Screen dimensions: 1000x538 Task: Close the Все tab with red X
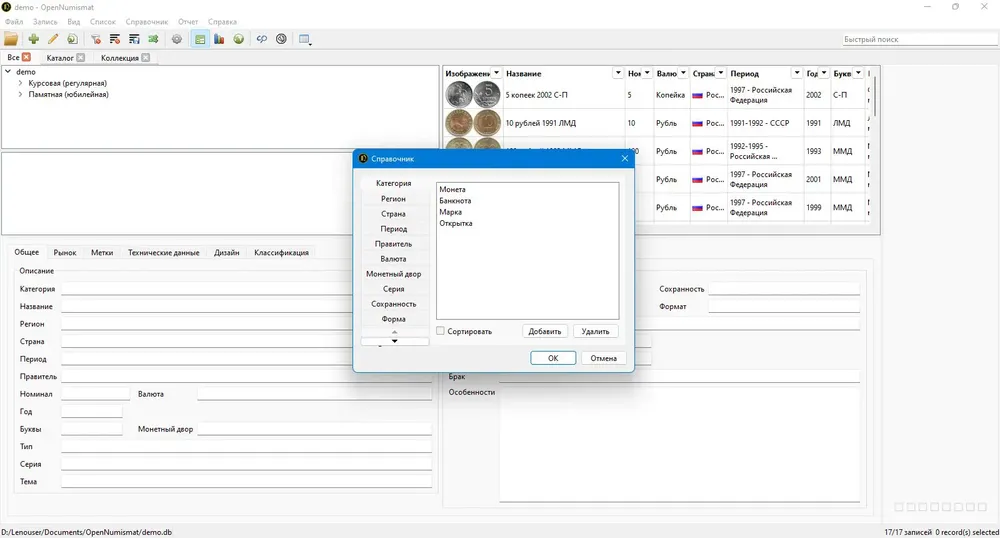point(26,57)
